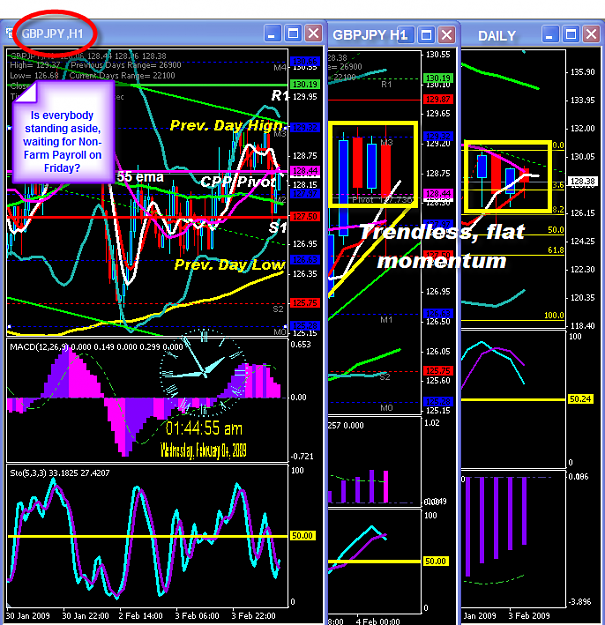Click 'Previous Days Range= 26900' in left chart
605x625 pixels.
click(126, 65)
